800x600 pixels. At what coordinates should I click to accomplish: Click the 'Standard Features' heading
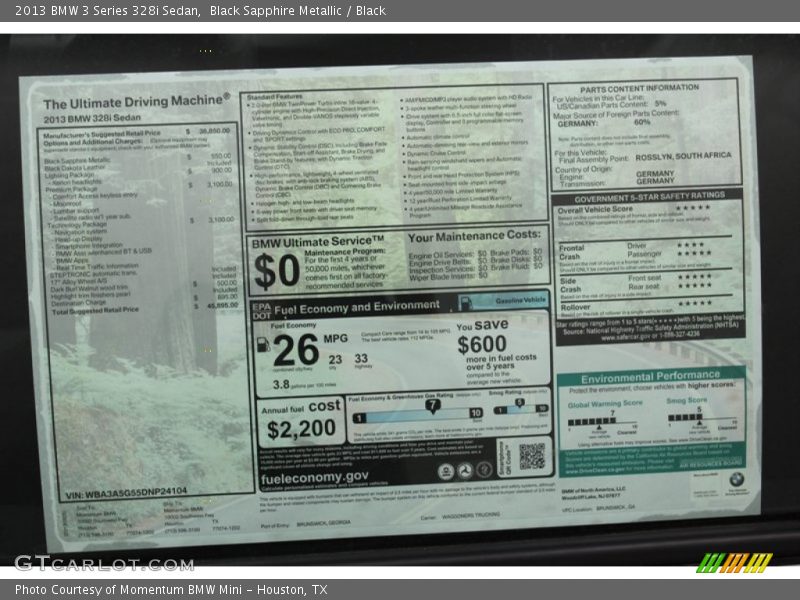point(274,97)
